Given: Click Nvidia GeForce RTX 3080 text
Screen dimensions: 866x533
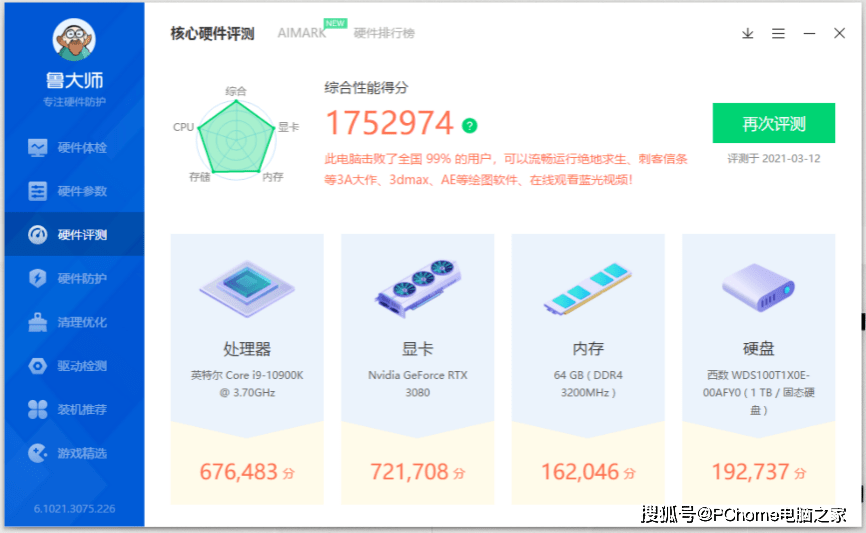Looking at the screenshot, I should point(418,384).
